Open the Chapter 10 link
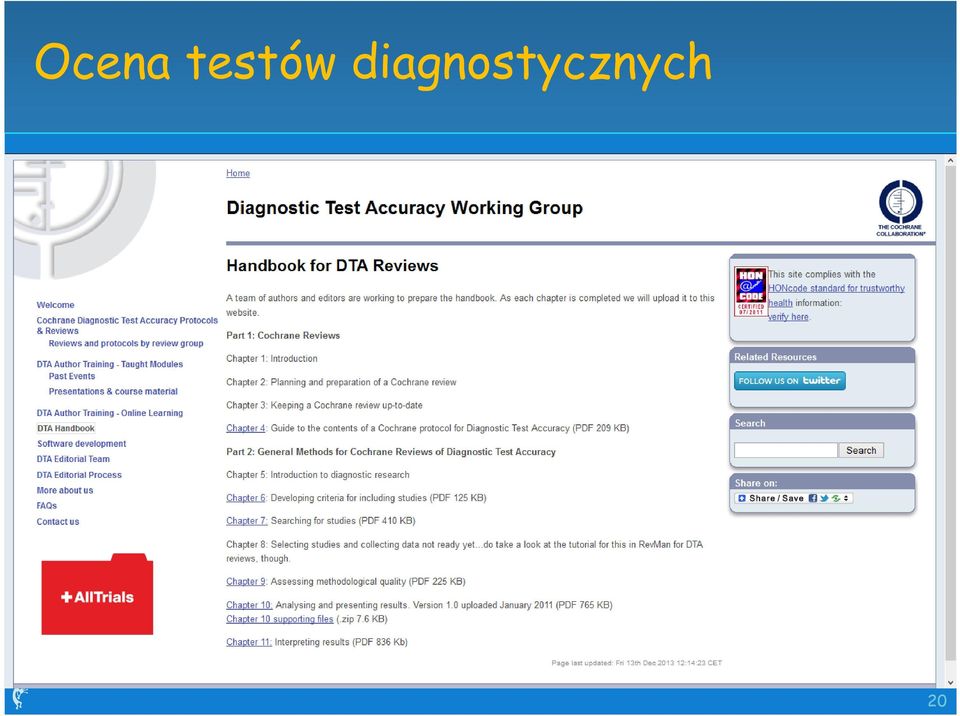 coord(249,605)
